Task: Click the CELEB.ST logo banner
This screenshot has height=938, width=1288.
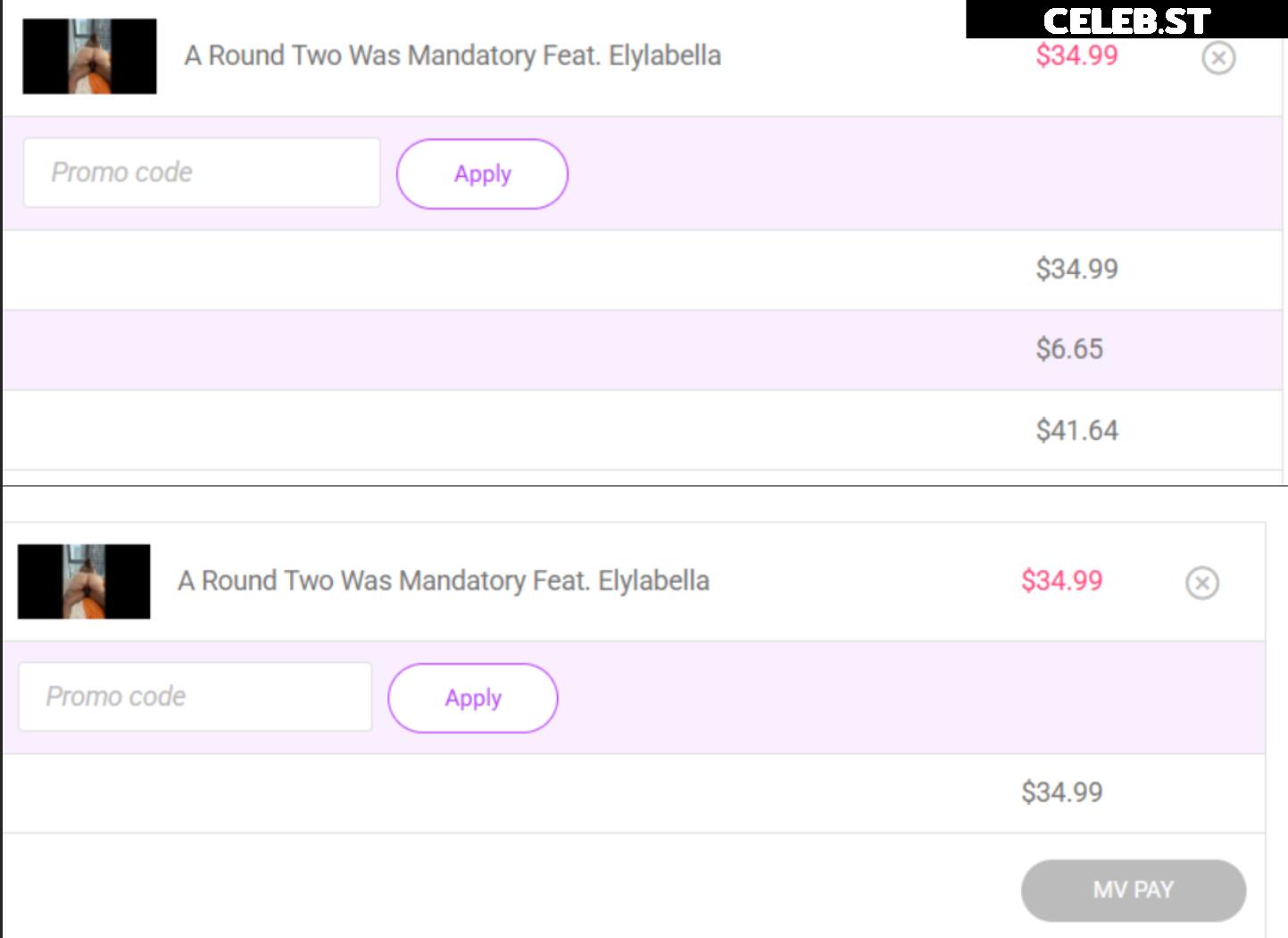Action: pos(1126,20)
